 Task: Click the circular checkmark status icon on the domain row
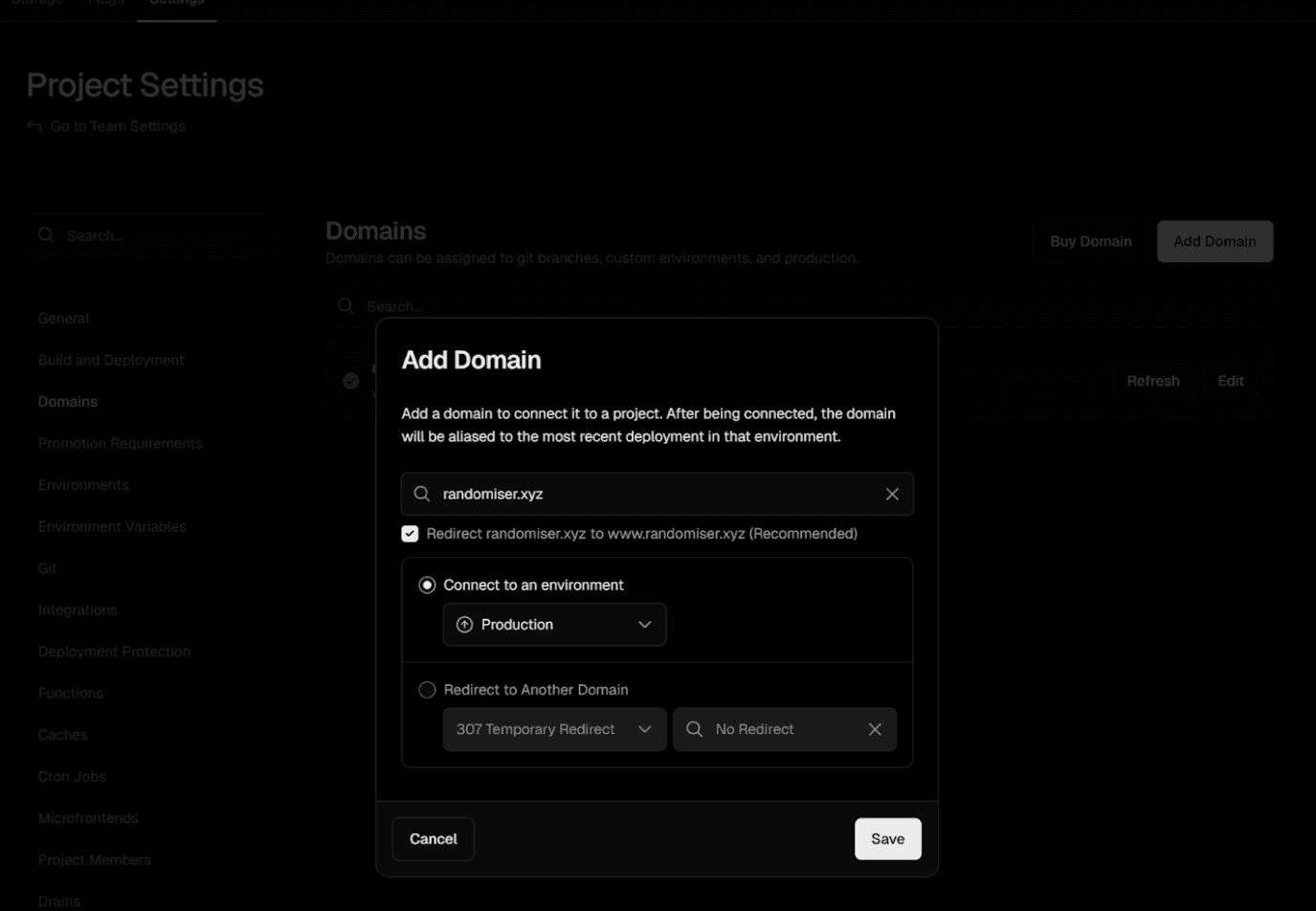point(351,380)
